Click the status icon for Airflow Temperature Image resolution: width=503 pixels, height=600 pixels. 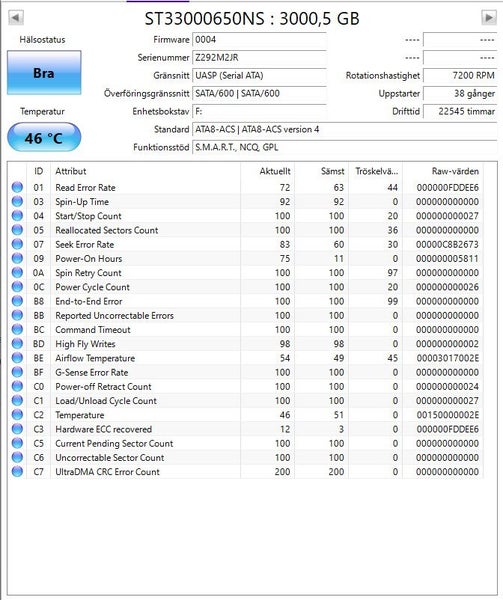click(17, 358)
